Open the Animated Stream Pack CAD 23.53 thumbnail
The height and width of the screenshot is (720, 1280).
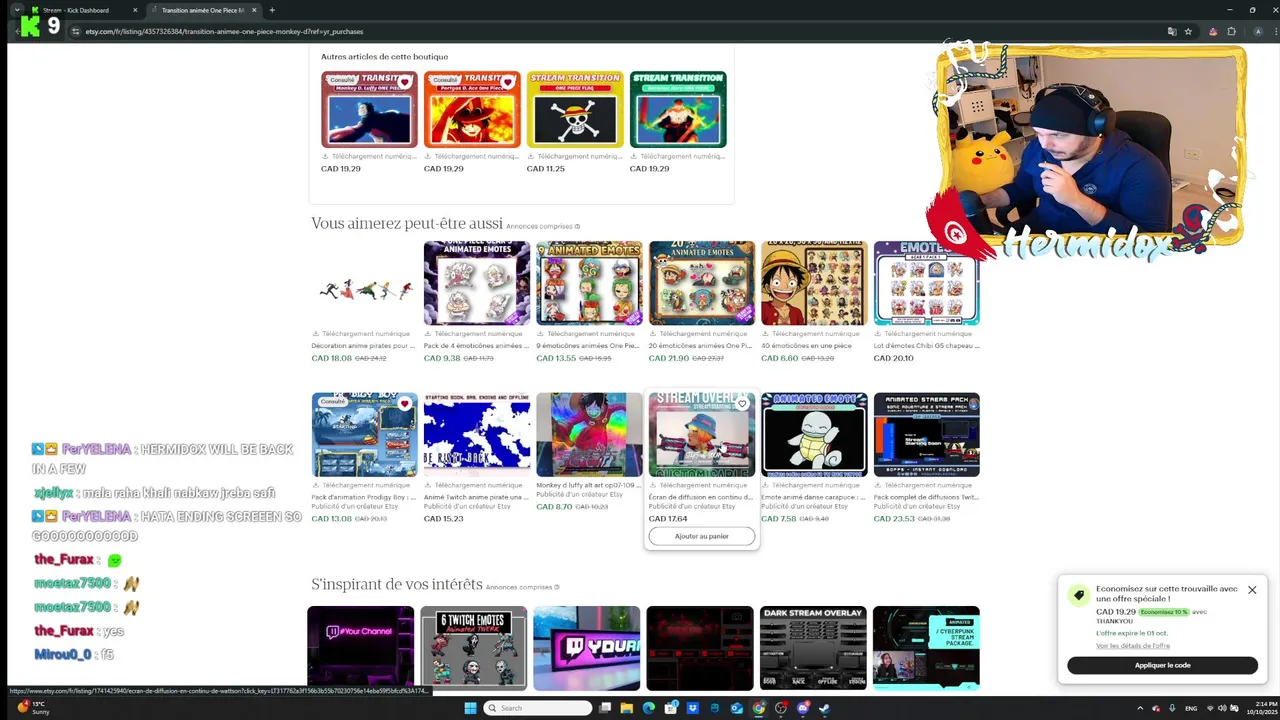927,435
